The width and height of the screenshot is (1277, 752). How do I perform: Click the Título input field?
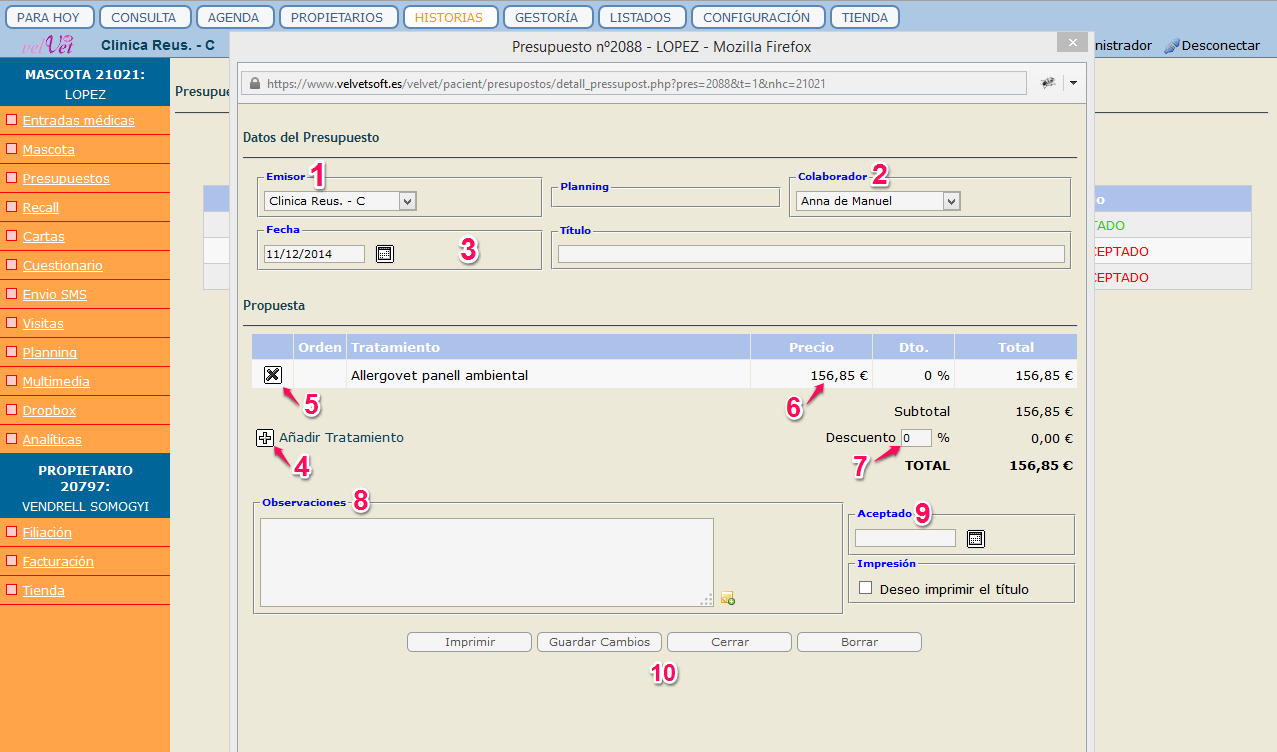(x=811, y=254)
